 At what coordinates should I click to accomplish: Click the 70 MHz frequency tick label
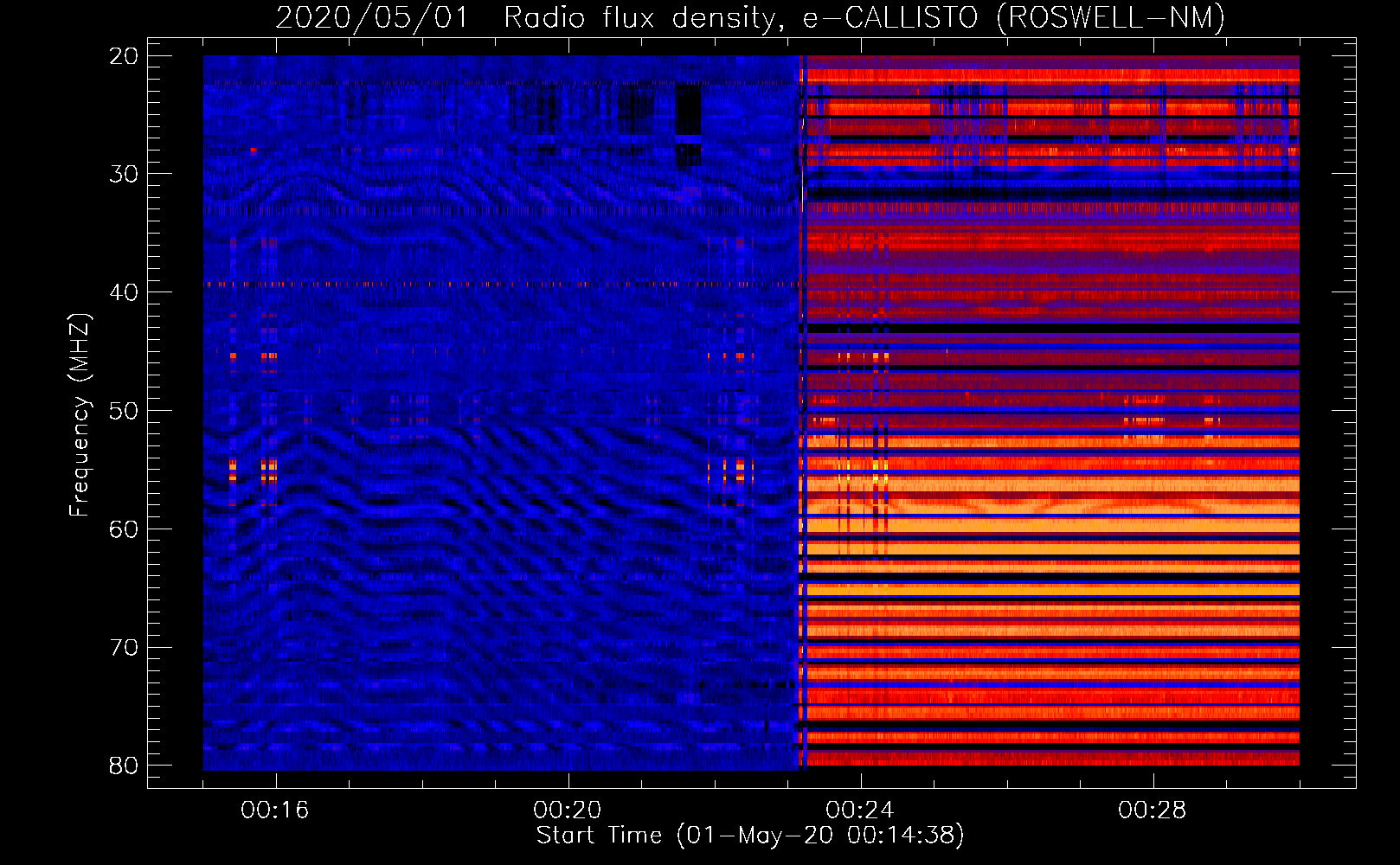tap(124, 647)
